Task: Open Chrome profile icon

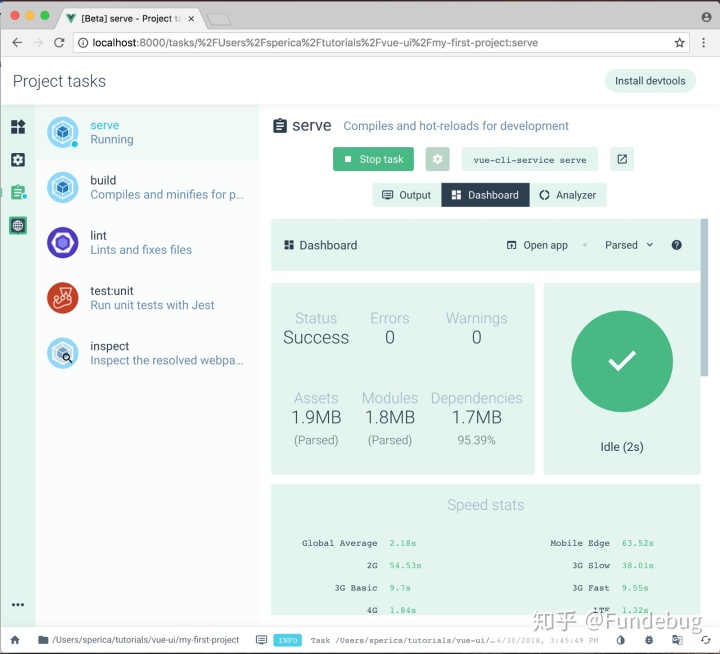Action: point(706,17)
